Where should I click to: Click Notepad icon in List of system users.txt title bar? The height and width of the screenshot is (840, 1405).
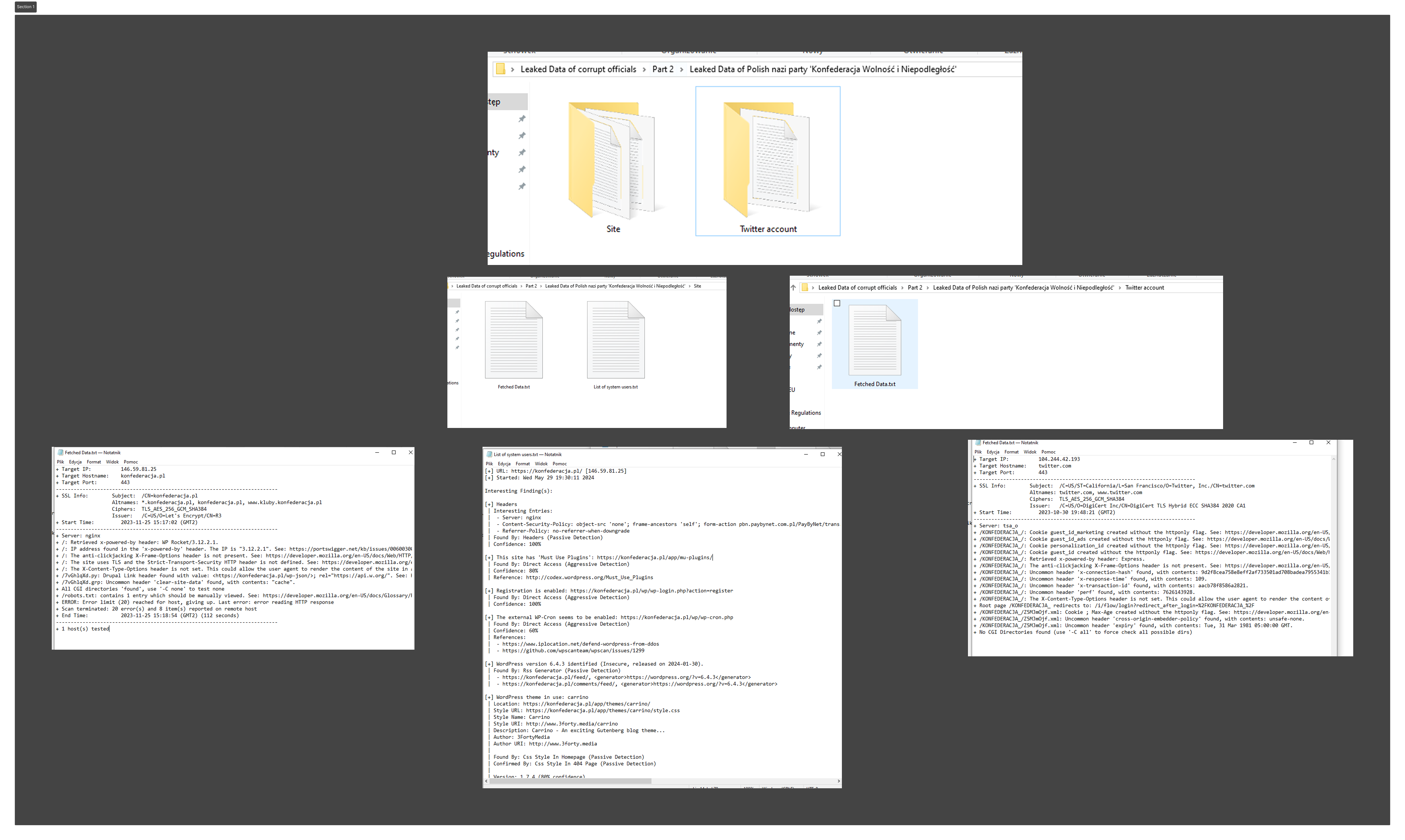(x=489, y=455)
